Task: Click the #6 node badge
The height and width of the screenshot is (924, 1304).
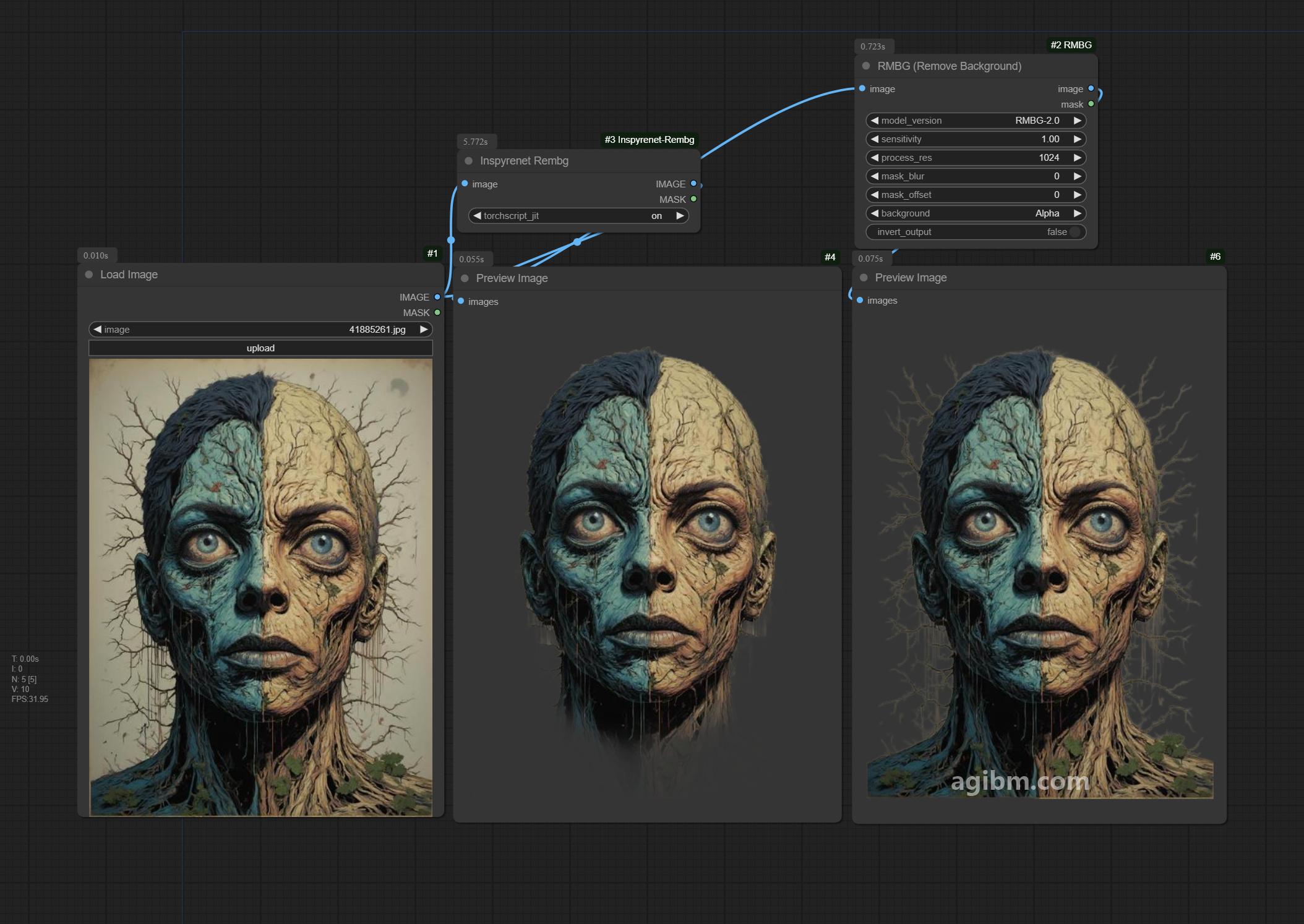Action: pos(1215,257)
